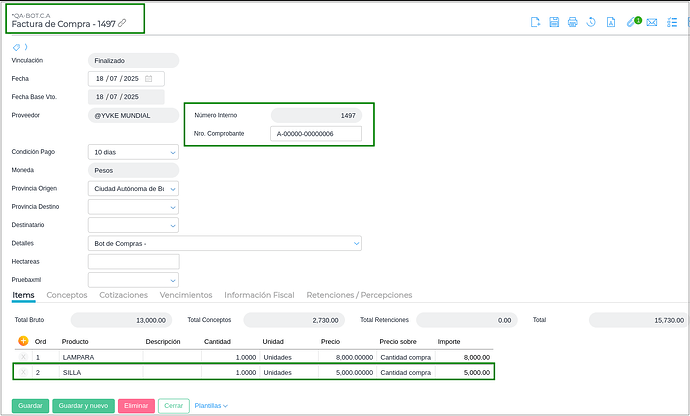Open the Información Fiscal tab

coord(259,295)
